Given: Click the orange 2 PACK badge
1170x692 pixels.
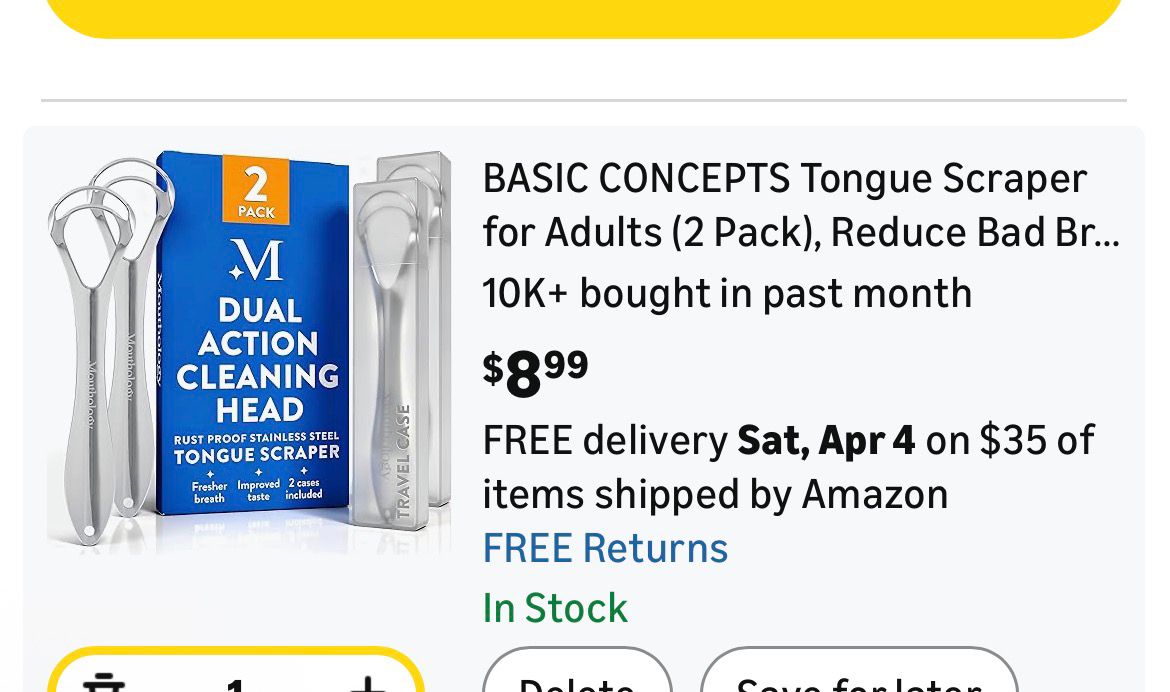Looking at the screenshot, I should [256, 188].
